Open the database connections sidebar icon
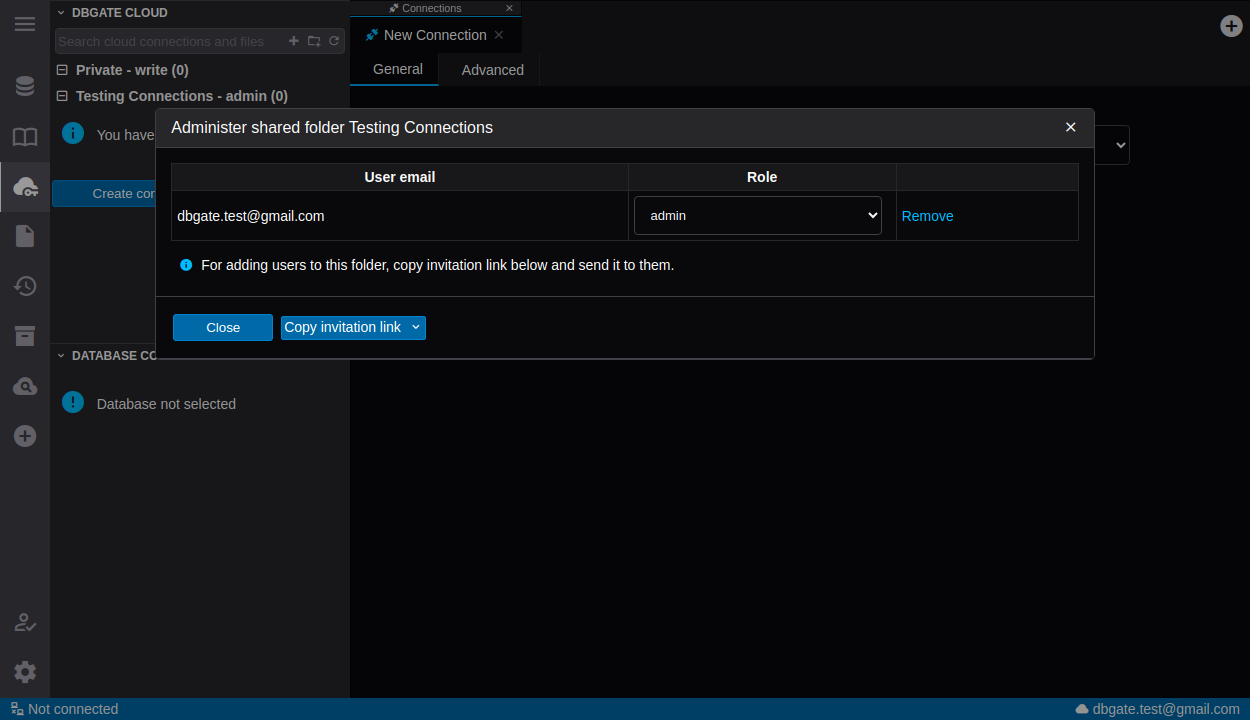1250x720 pixels. click(x=25, y=86)
